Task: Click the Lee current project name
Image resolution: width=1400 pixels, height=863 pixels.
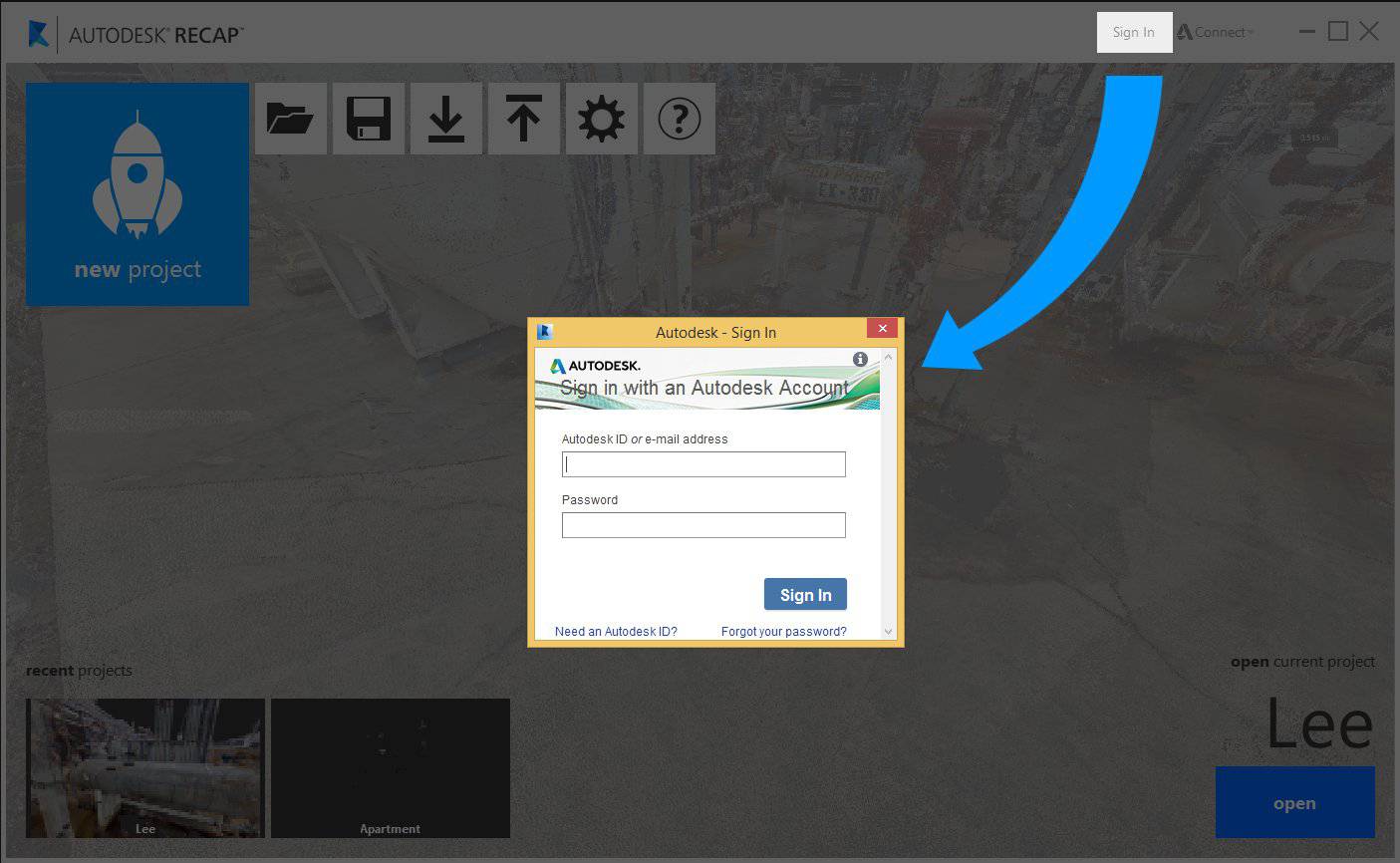Action: point(1319,723)
